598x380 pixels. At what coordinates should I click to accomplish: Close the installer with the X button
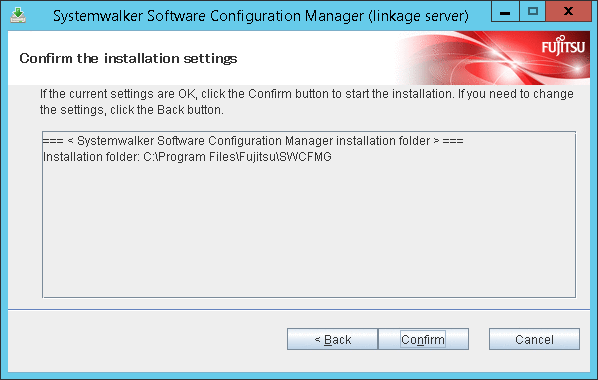pos(568,11)
